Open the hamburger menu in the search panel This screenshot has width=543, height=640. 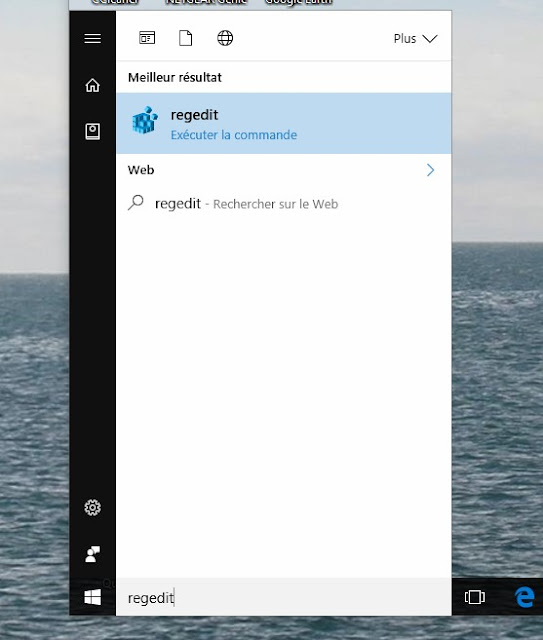[x=93, y=38]
